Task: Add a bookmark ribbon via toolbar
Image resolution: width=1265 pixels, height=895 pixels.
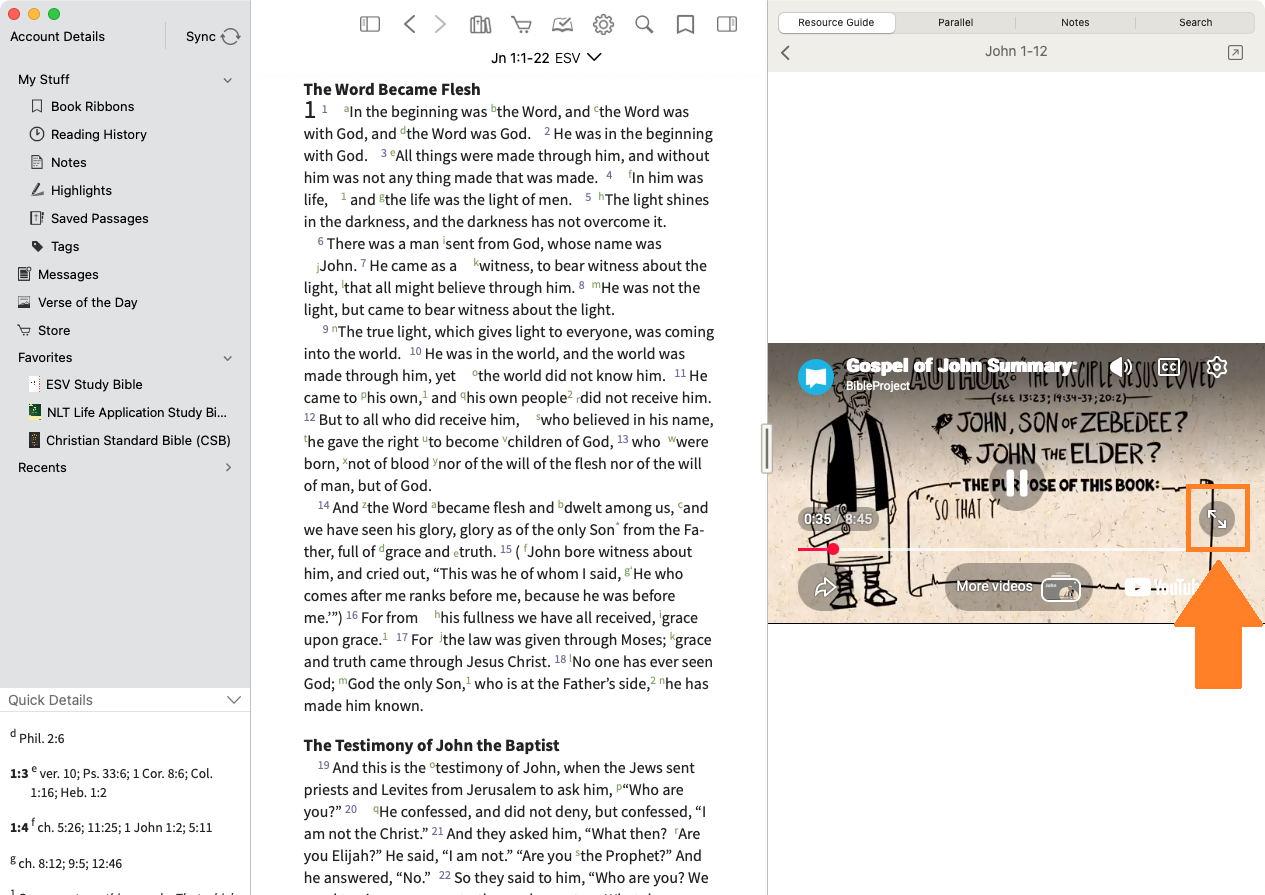Action: (x=685, y=25)
